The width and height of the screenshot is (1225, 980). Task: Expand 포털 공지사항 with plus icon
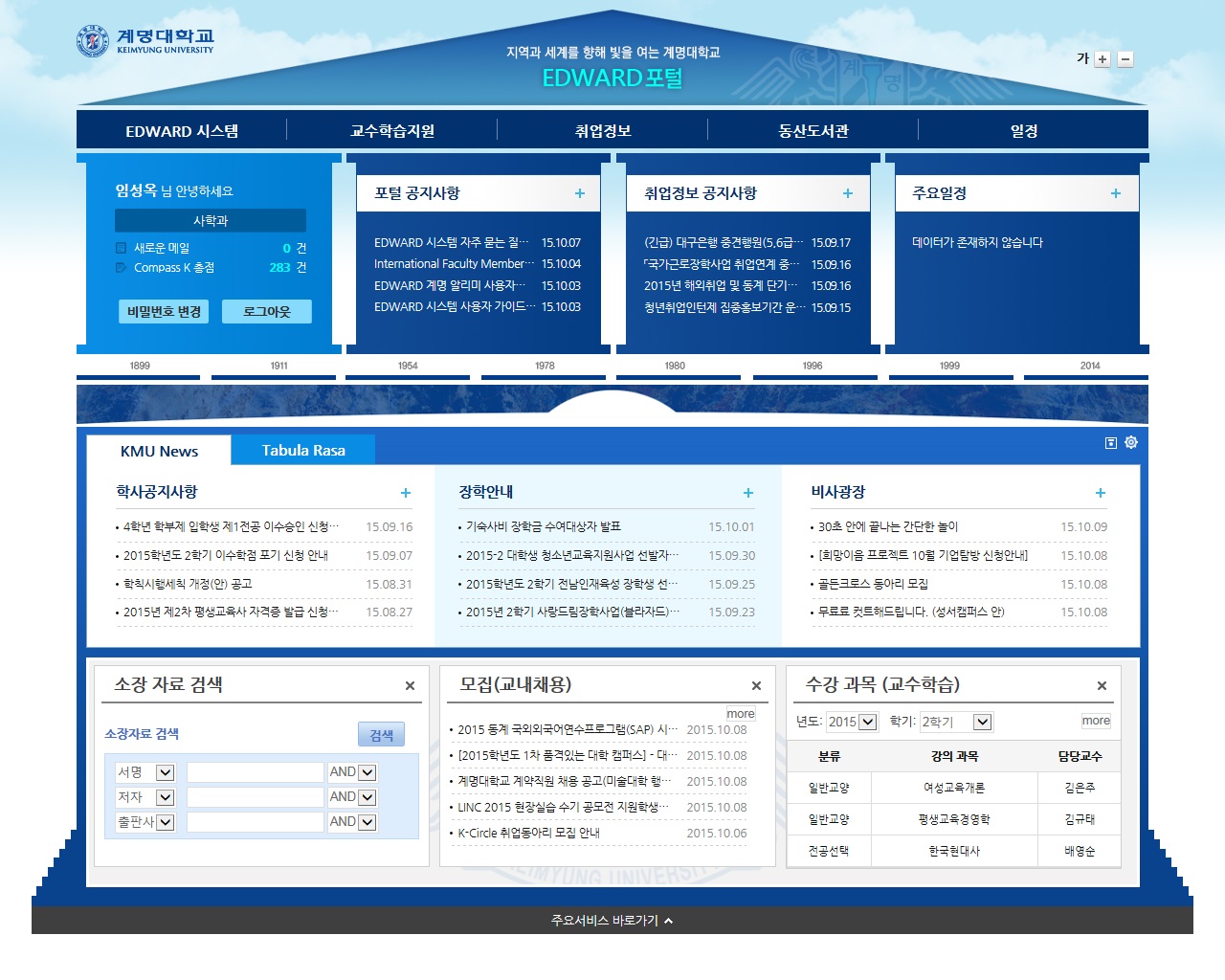(x=579, y=193)
